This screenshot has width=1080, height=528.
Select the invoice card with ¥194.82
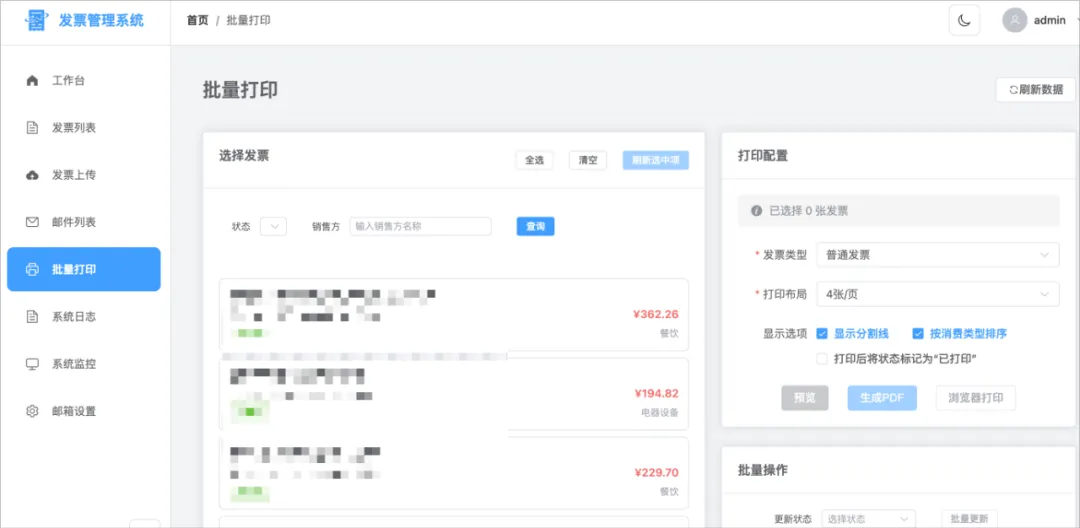[454, 394]
